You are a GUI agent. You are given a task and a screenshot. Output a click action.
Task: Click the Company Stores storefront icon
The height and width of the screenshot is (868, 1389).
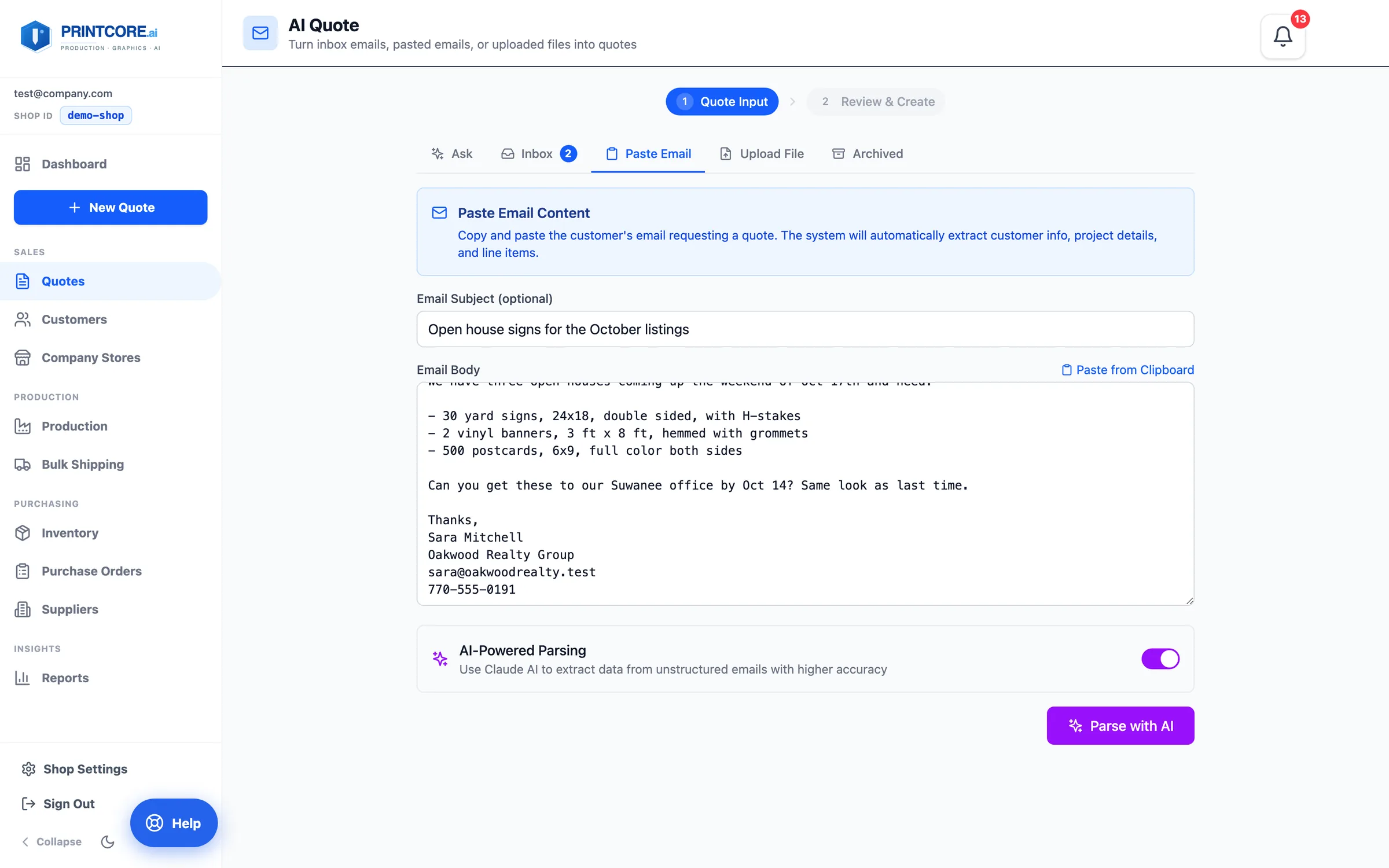pos(23,358)
